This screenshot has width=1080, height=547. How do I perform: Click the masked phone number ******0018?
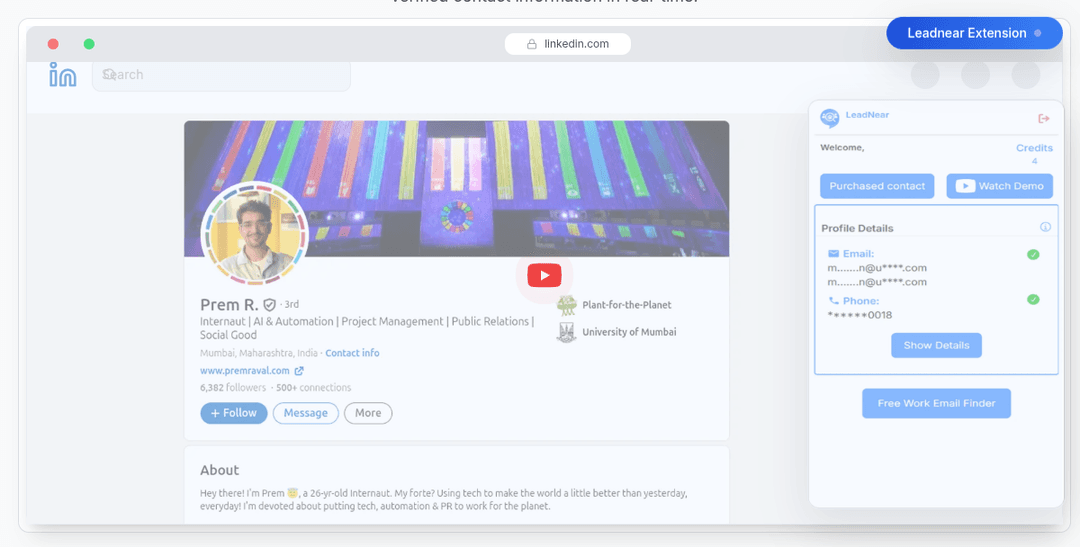click(860, 315)
